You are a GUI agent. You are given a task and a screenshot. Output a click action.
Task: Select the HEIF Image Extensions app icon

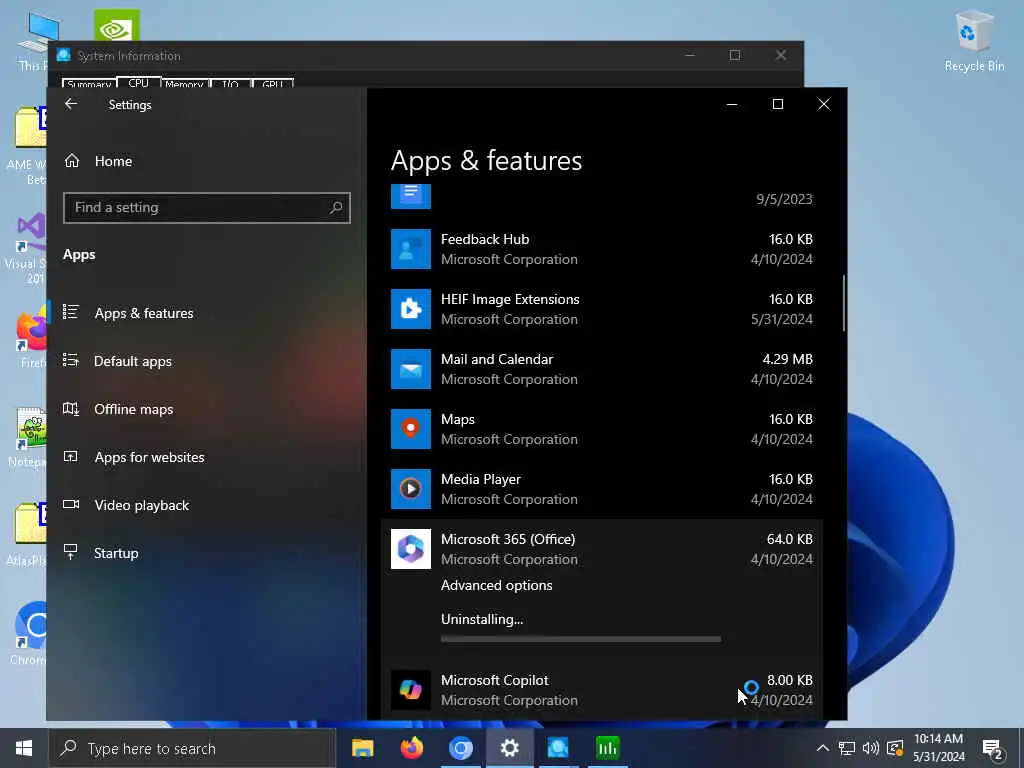coord(411,309)
